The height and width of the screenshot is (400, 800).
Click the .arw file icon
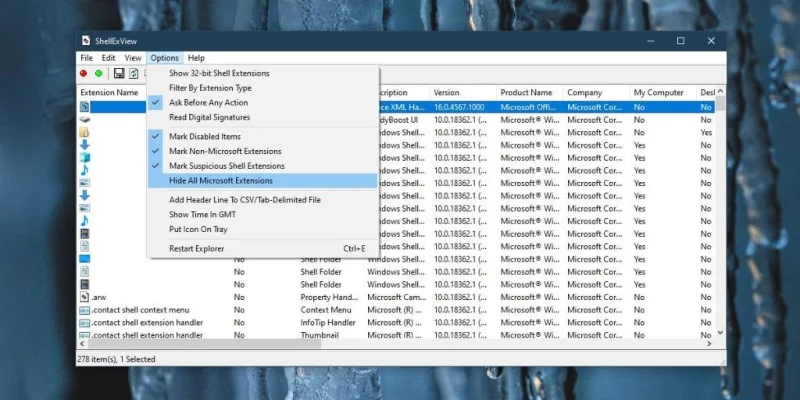click(x=85, y=297)
